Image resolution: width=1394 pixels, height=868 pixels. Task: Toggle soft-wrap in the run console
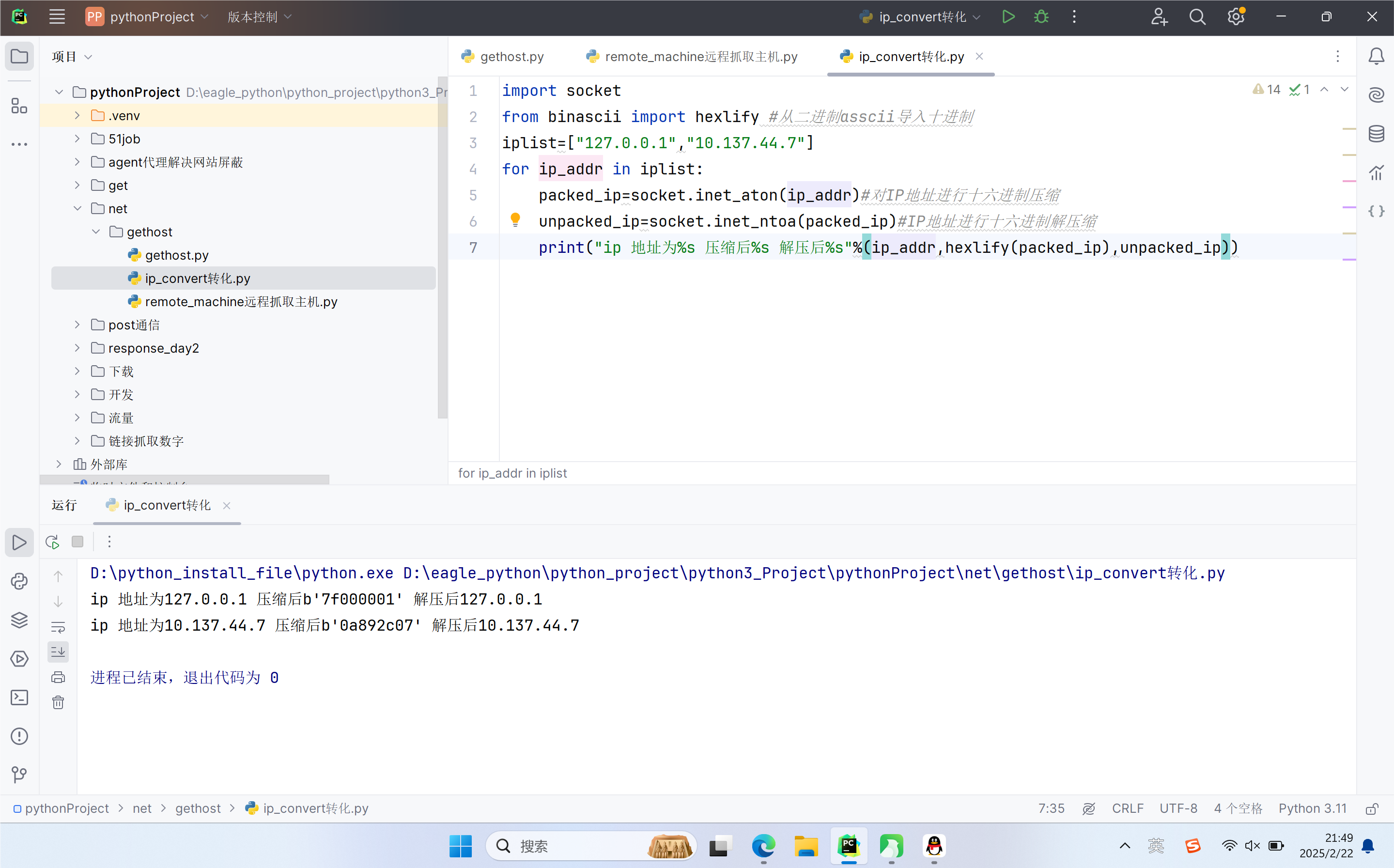point(58,627)
